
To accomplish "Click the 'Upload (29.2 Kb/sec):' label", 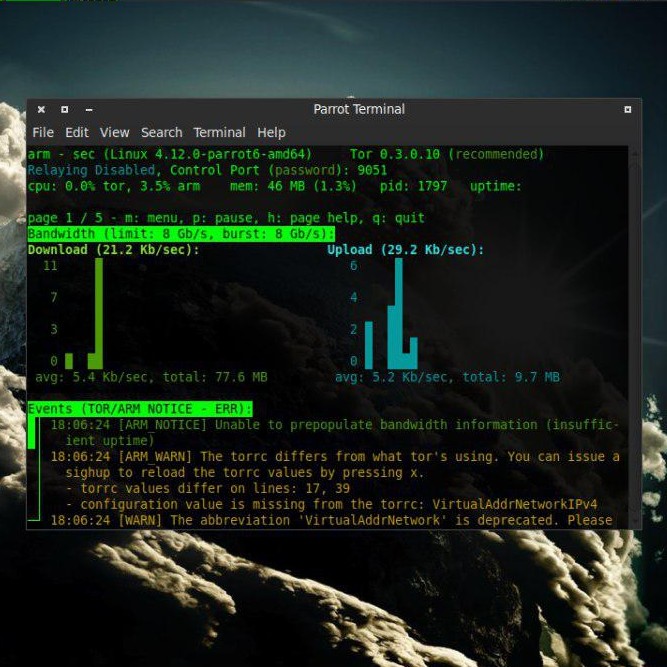I will click(x=405, y=250).
